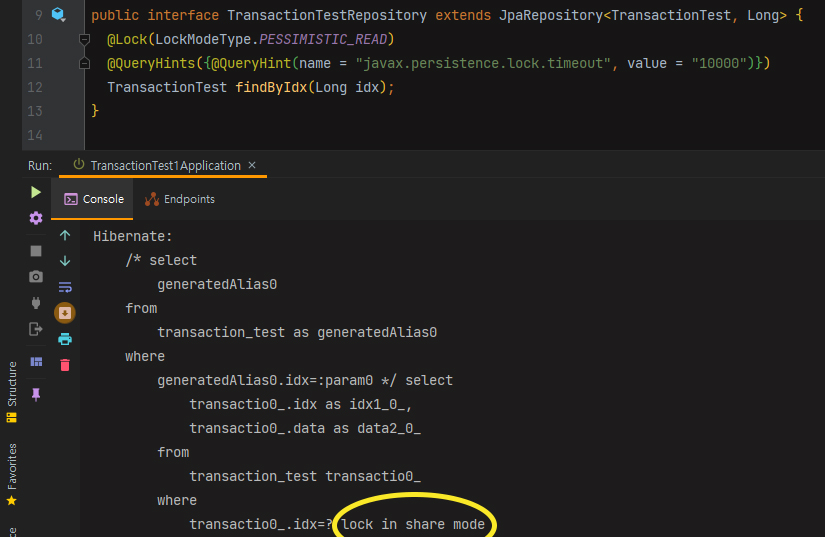Screen dimensions: 825x537
Task: Collapse the fold marker at line 11
Action: click(x=84, y=64)
